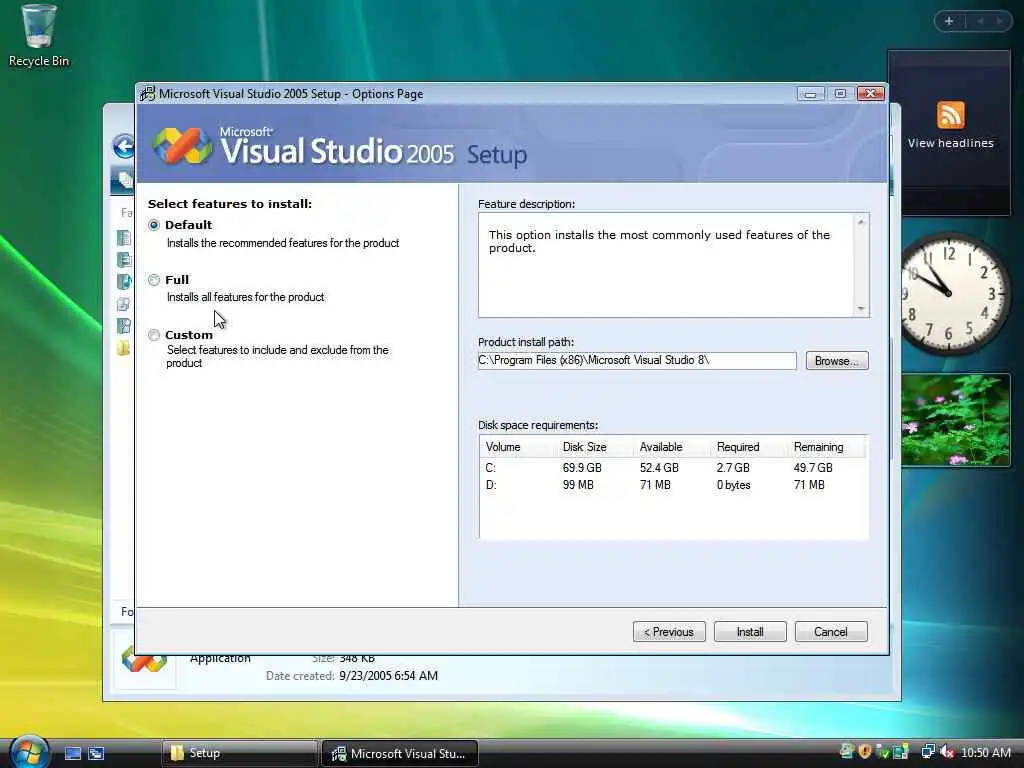This screenshot has width=1024, height=768.
Task: Click the 69.9 GB disk size value
Action: coord(582,468)
